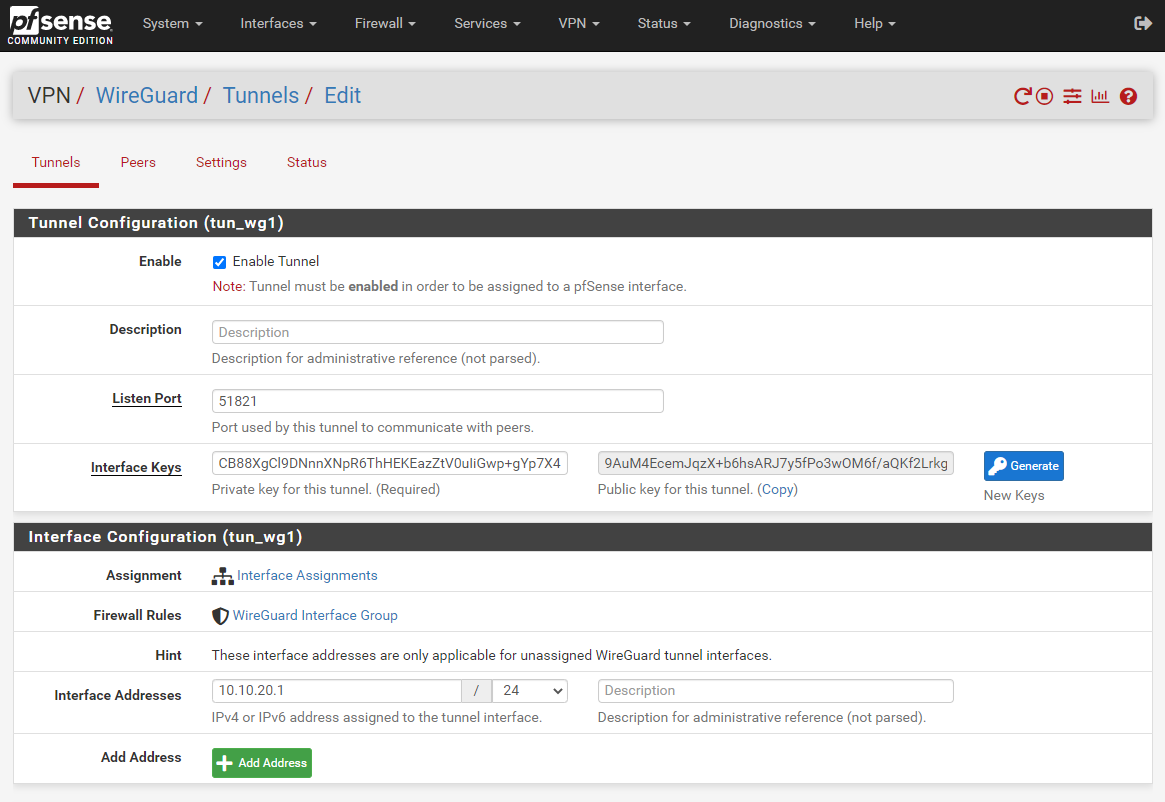Image resolution: width=1165 pixels, height=802 pixels.
Task: Expand the Firewall menu
Action: [385, 23]
